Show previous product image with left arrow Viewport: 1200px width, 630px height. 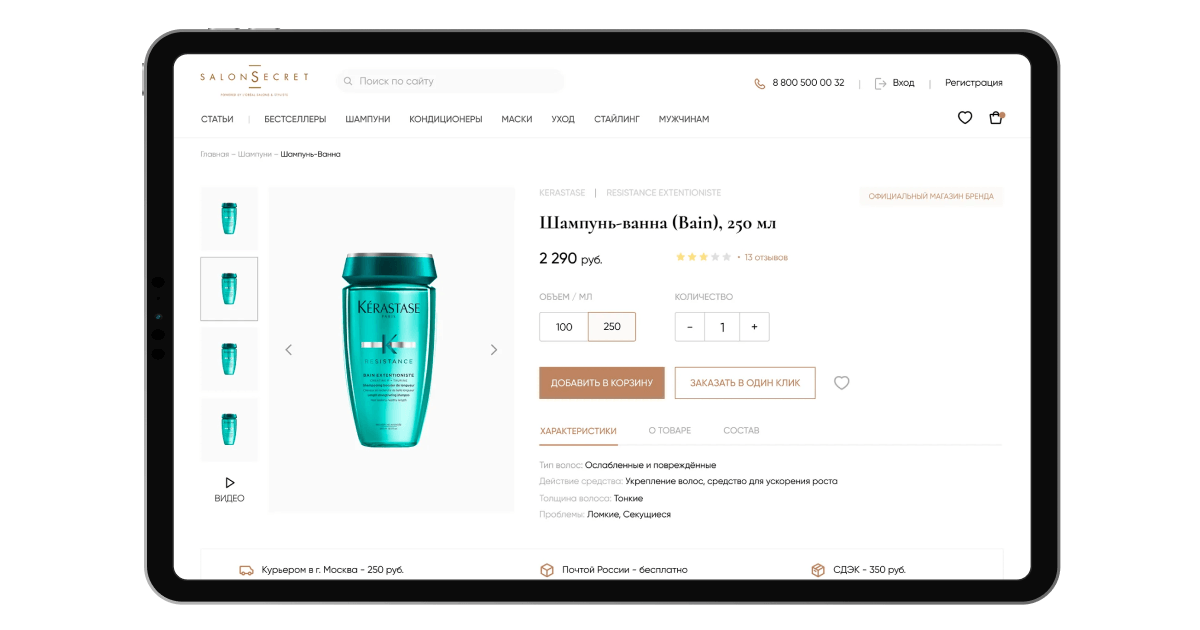point(289,350)
